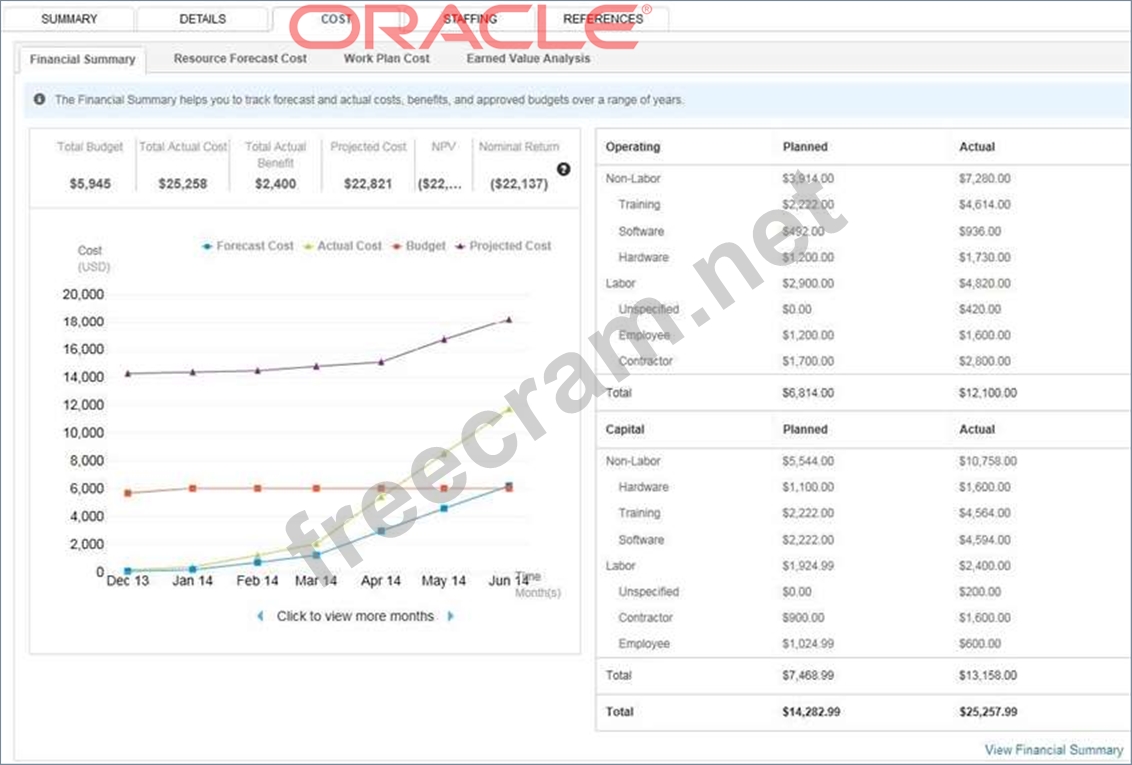Select the Financial Summary sub-tab
The image size is (1132, 765).
pyautogui.click(x=82, y=59)
